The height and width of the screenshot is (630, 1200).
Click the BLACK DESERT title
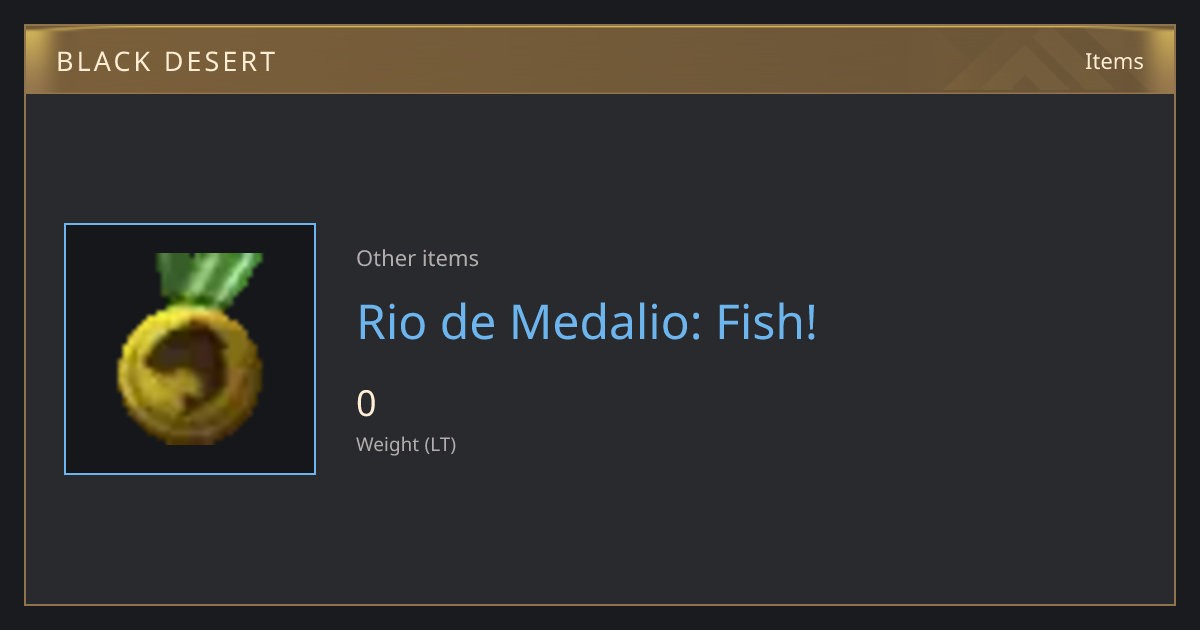pyautogui.click(x=166, y=62)
